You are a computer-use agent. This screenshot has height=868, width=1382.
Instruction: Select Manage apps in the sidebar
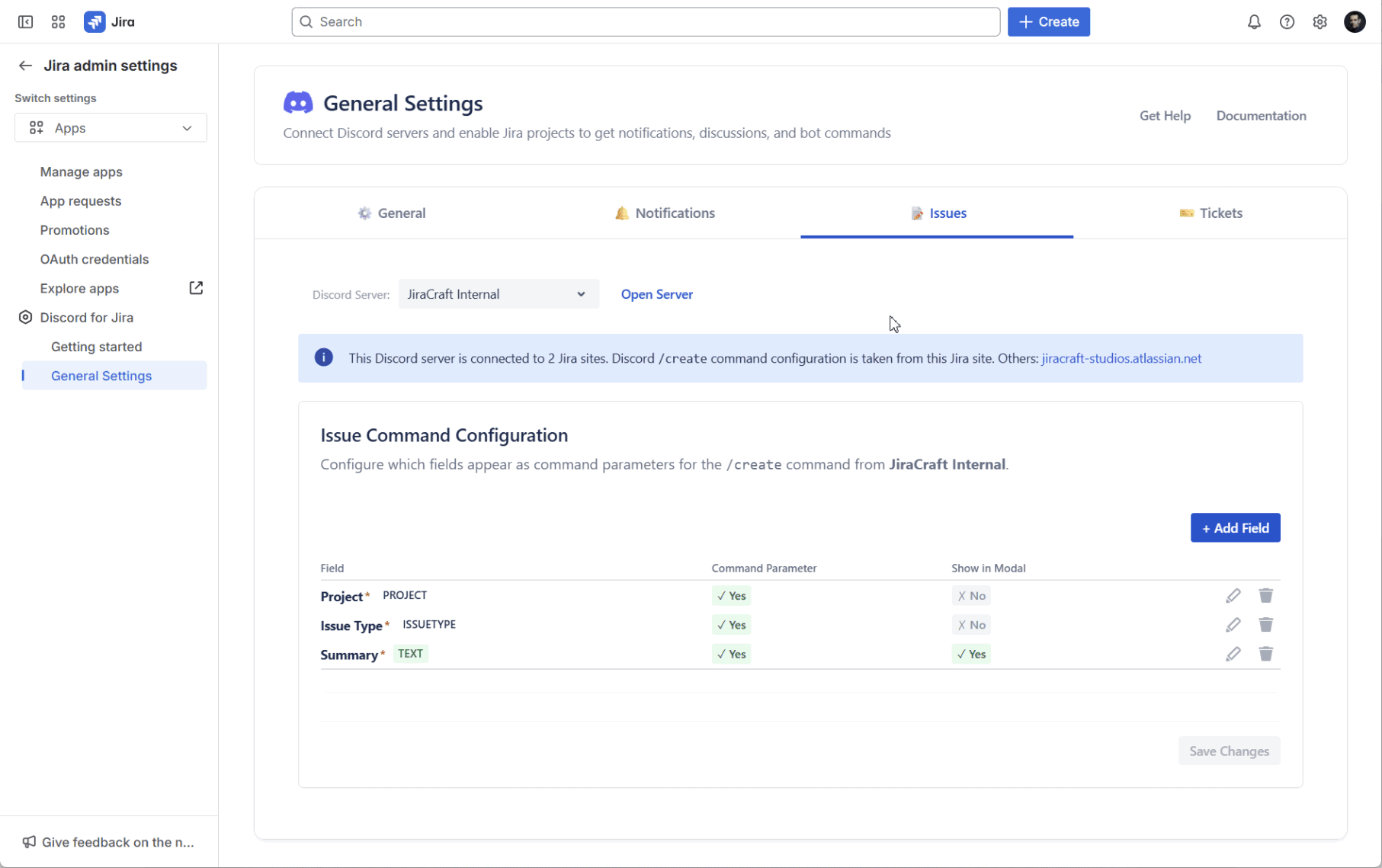tap(82, 172)
